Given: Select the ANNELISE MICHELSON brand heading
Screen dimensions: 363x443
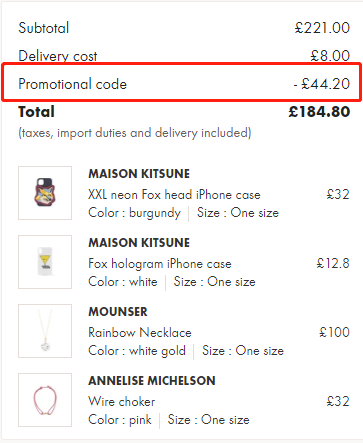Looking at the screenshot, I should tap(152, 381).
